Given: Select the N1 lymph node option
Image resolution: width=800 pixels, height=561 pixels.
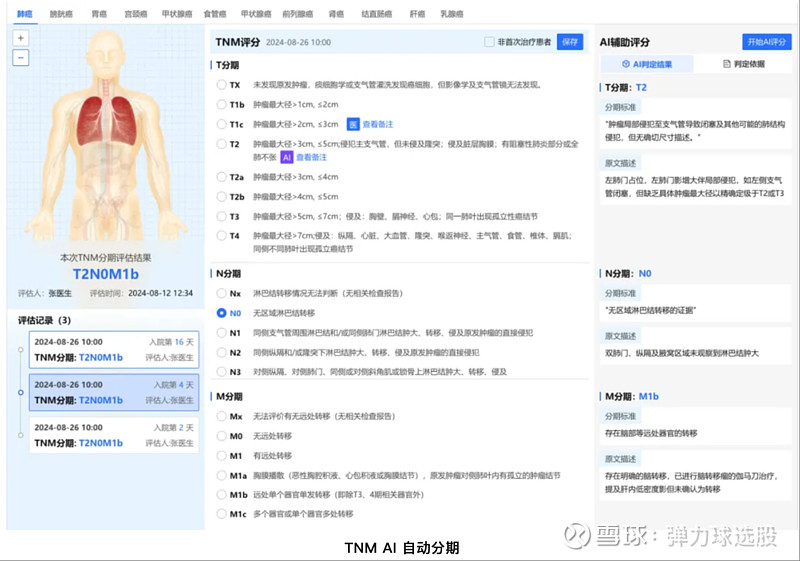Looking at the screenshot, I should (x=221, y=332).
